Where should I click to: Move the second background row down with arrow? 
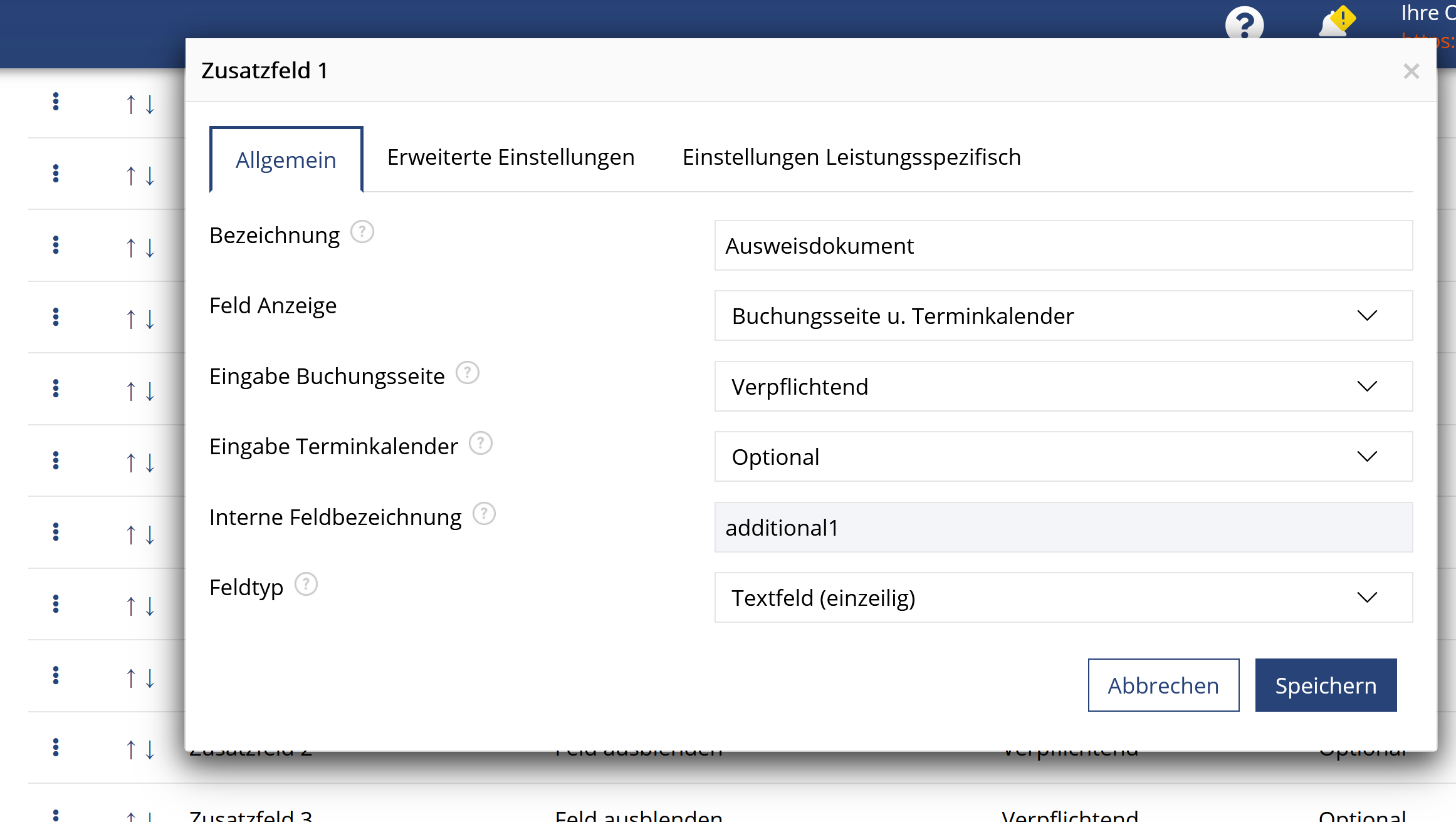(150, 176)
